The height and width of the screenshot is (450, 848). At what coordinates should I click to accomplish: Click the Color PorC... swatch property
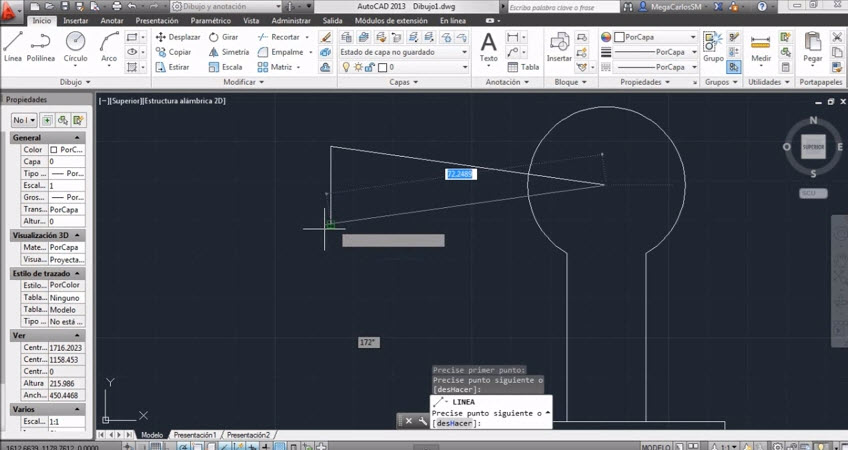67,149
